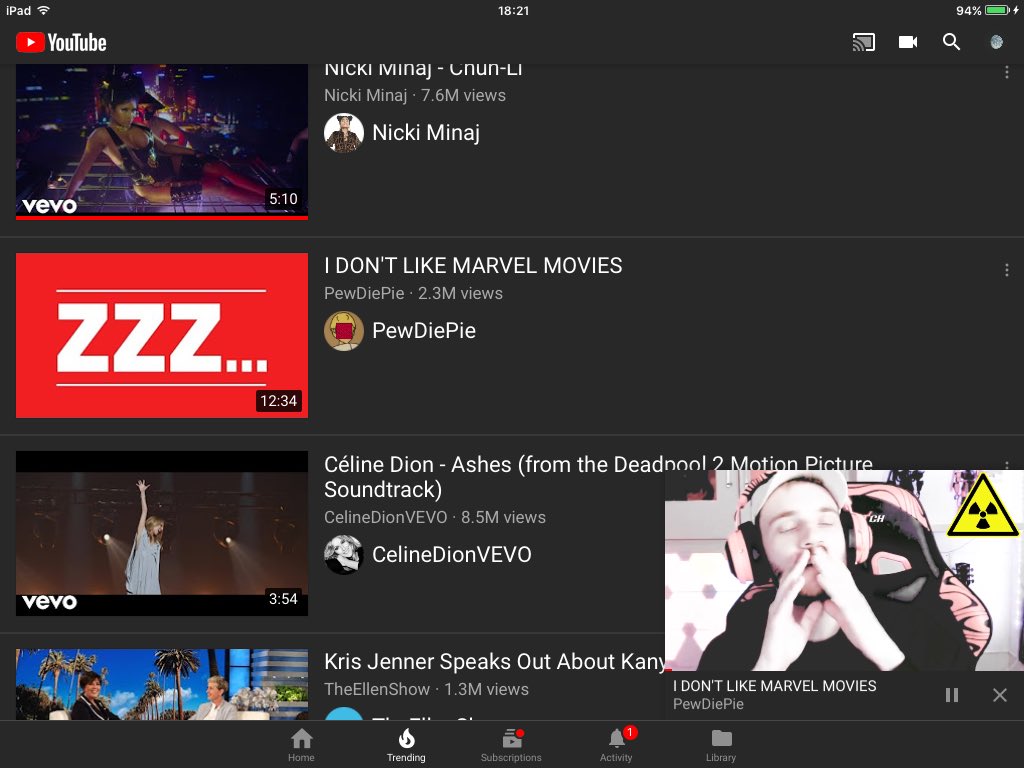This screenshot has height=768, width=1024.
Task: Open the Nicki Minaj channel name link
Action: pos(426,133)
